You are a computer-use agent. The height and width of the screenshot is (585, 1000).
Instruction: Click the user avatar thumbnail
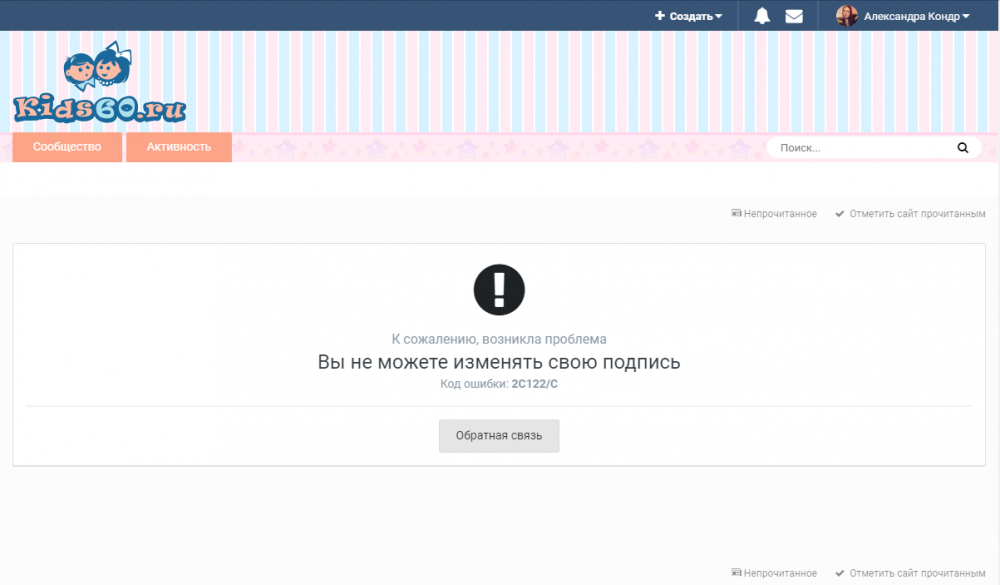coord(849,15)
